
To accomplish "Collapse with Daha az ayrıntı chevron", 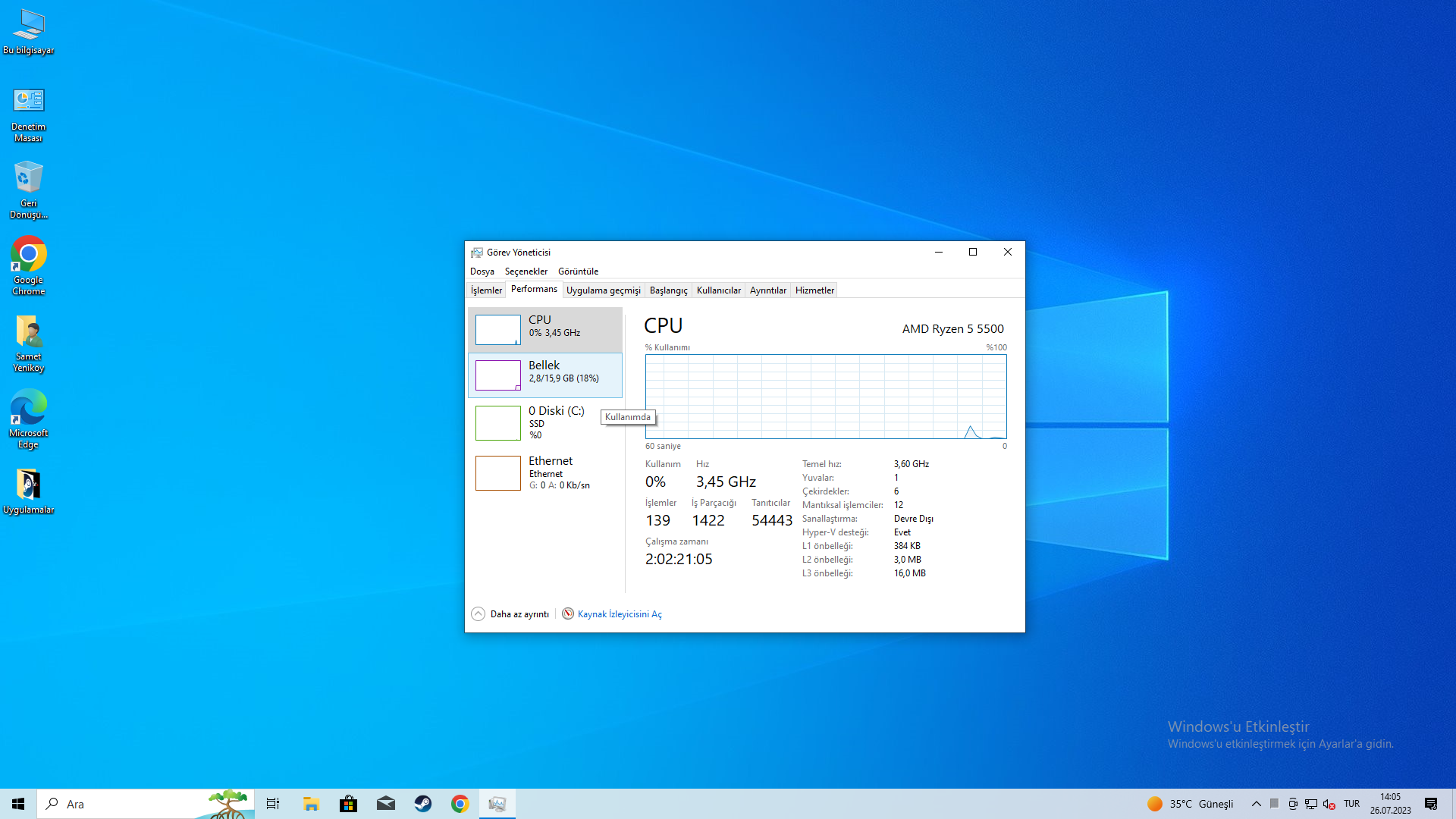I will [478, 614].
